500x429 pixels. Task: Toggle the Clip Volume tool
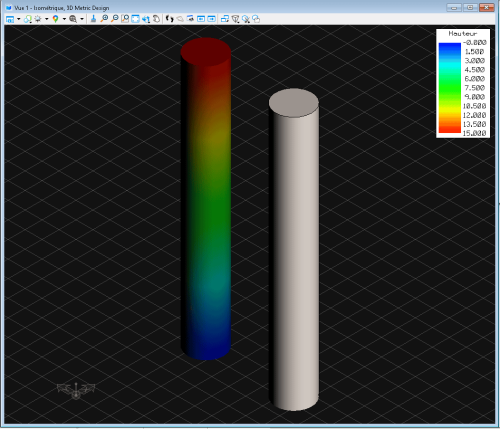(235, 19)
